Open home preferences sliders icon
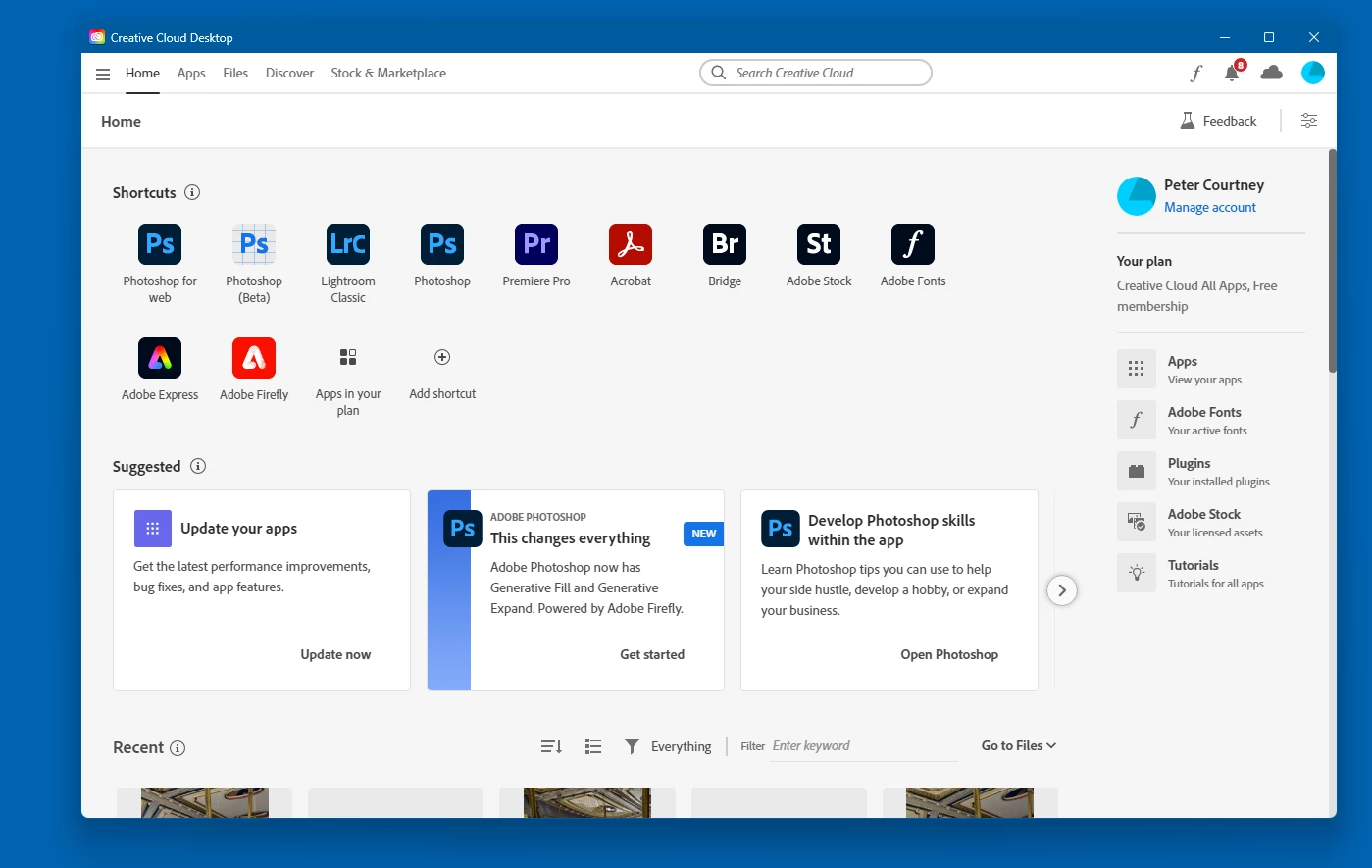Screen dimensions: 1372x868 coord(1309,121)
